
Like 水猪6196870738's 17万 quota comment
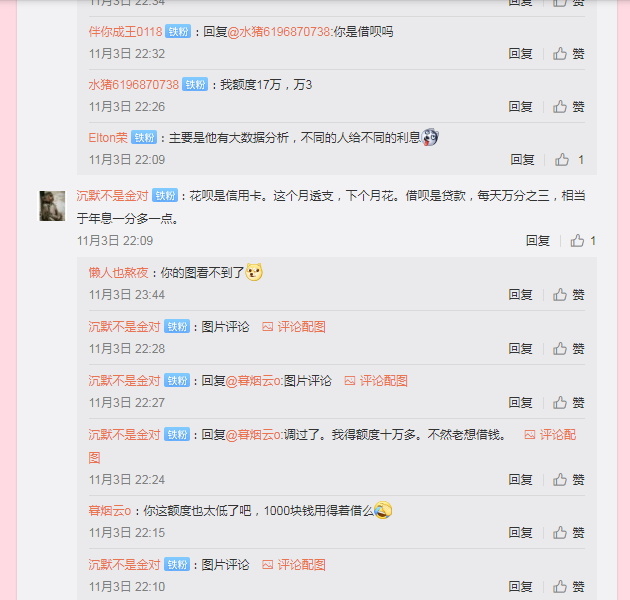point(568,106)
